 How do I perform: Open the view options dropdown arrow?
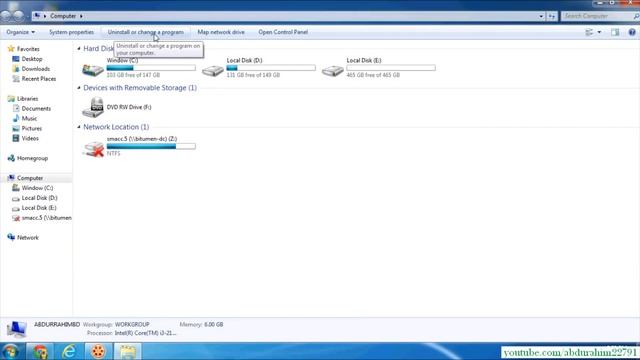coord(599,32)
